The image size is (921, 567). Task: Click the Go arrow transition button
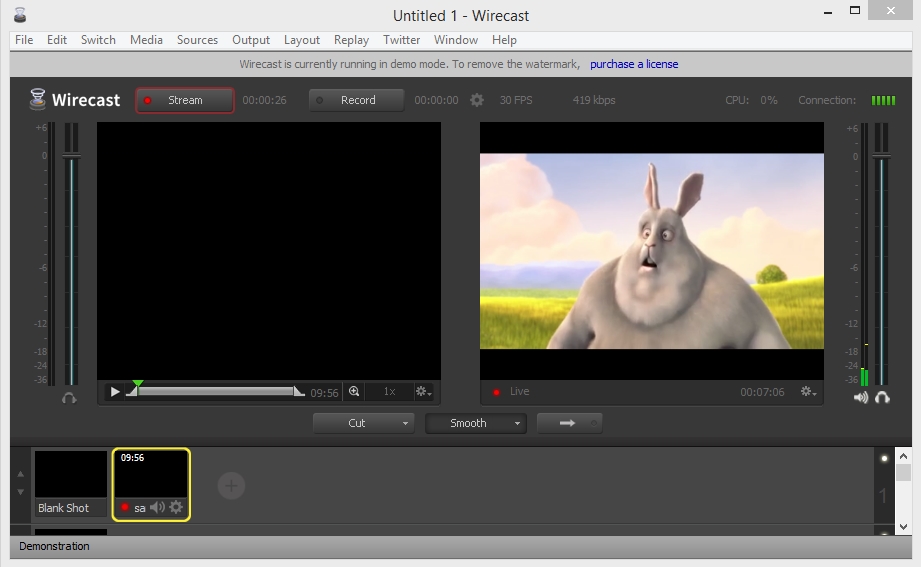[567, 423]
